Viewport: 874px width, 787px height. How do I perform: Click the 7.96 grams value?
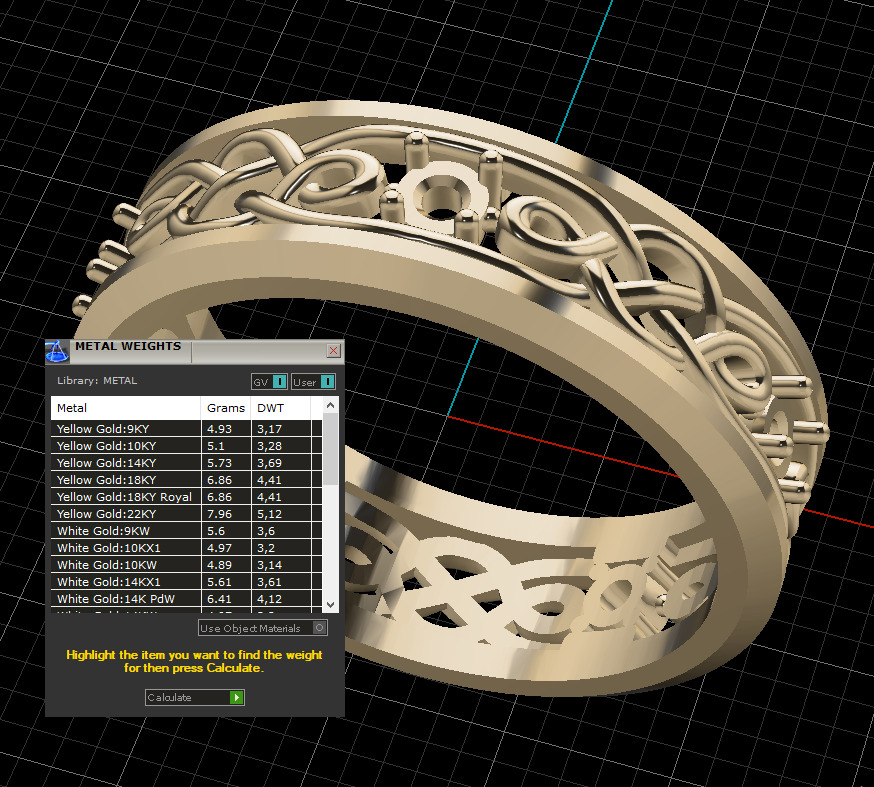[219, 514]
